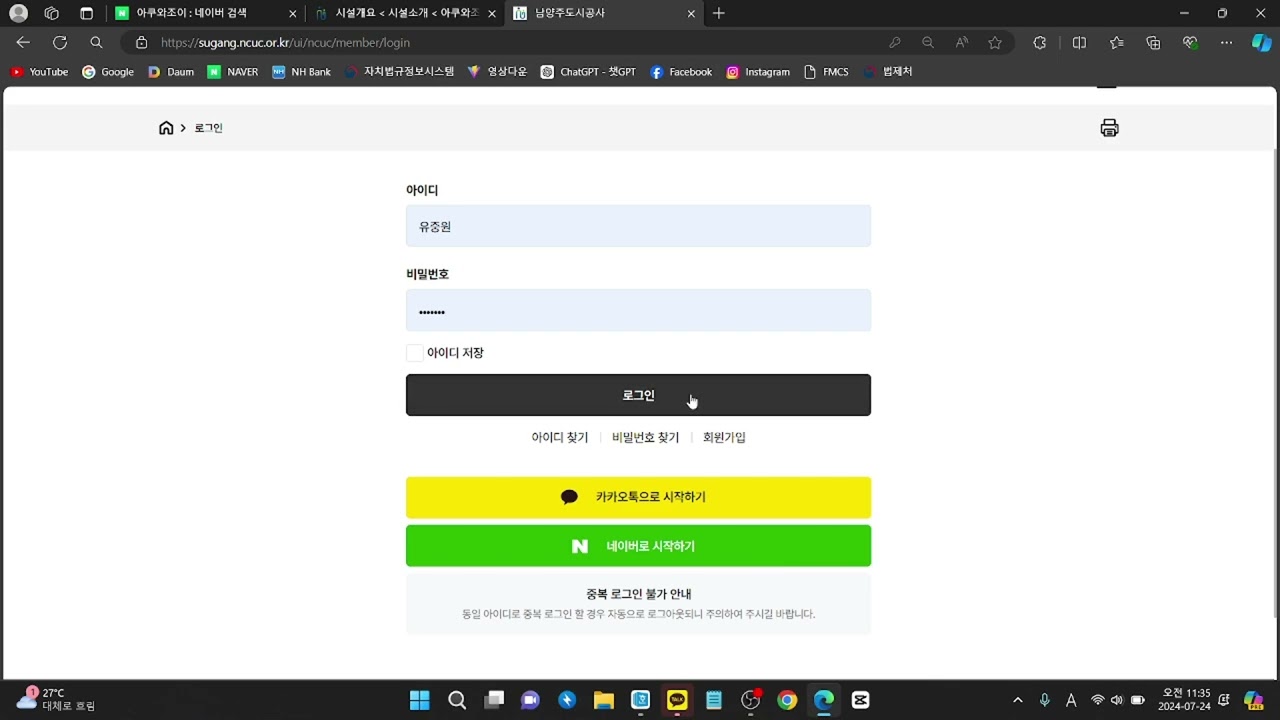The width and height of the screenshot is (1280, 720).
Task: Click the zoom magnifier in address bar
Action: (928, 42)
